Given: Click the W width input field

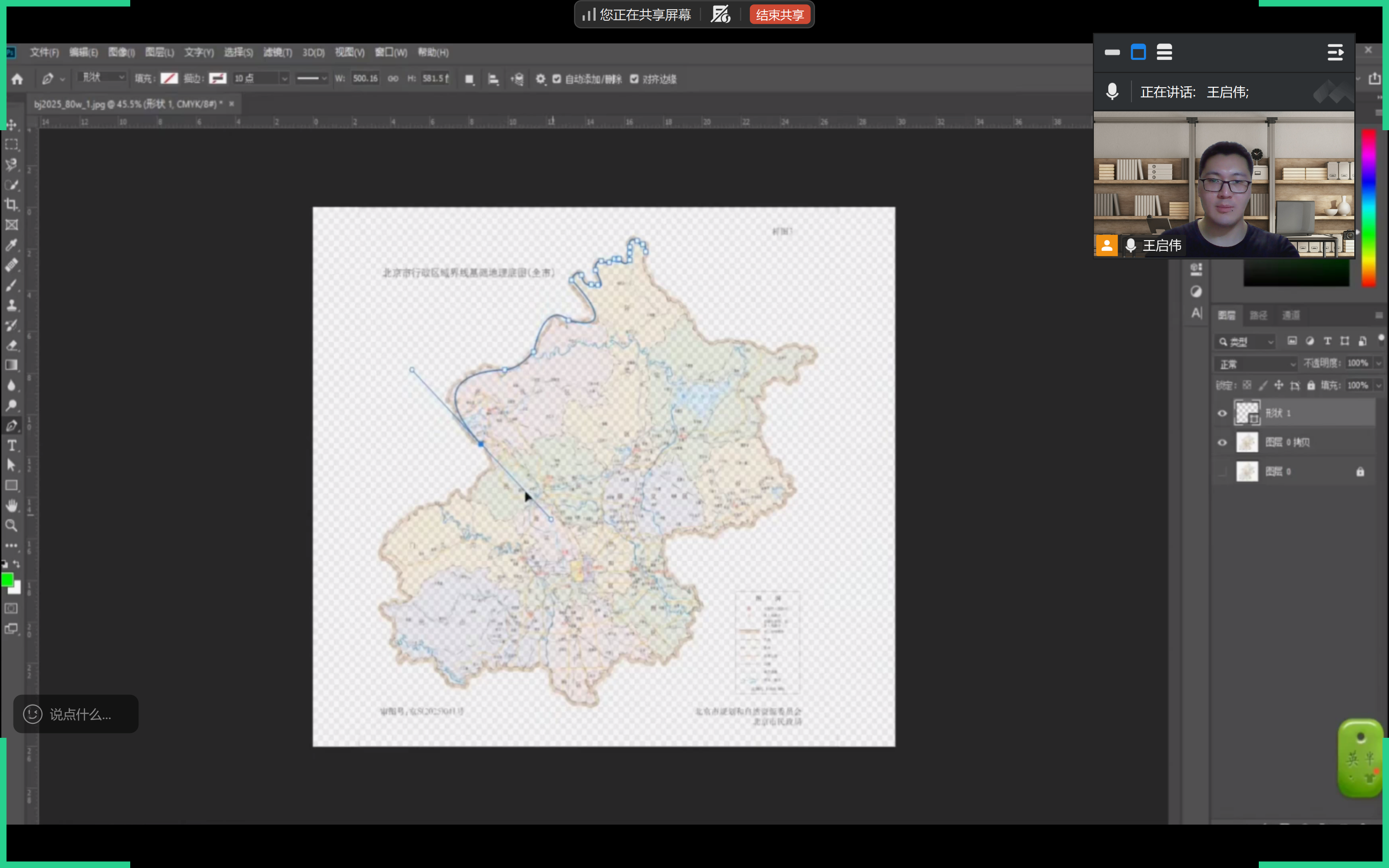Looking at the screenshot, I should 365,79.
